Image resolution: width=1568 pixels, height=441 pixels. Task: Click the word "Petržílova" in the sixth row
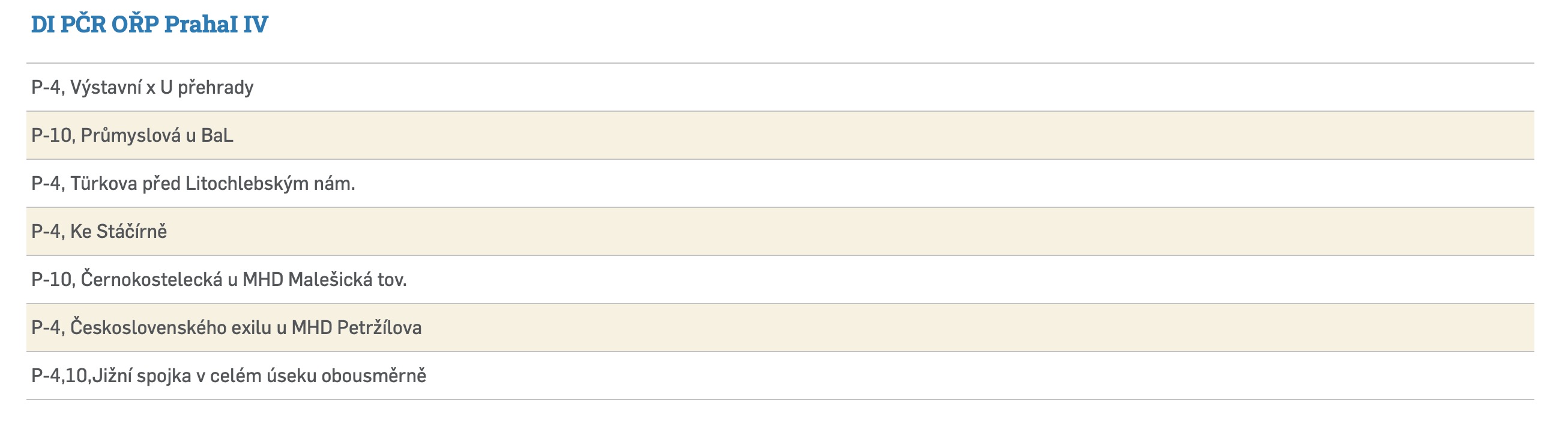(379, 327)
